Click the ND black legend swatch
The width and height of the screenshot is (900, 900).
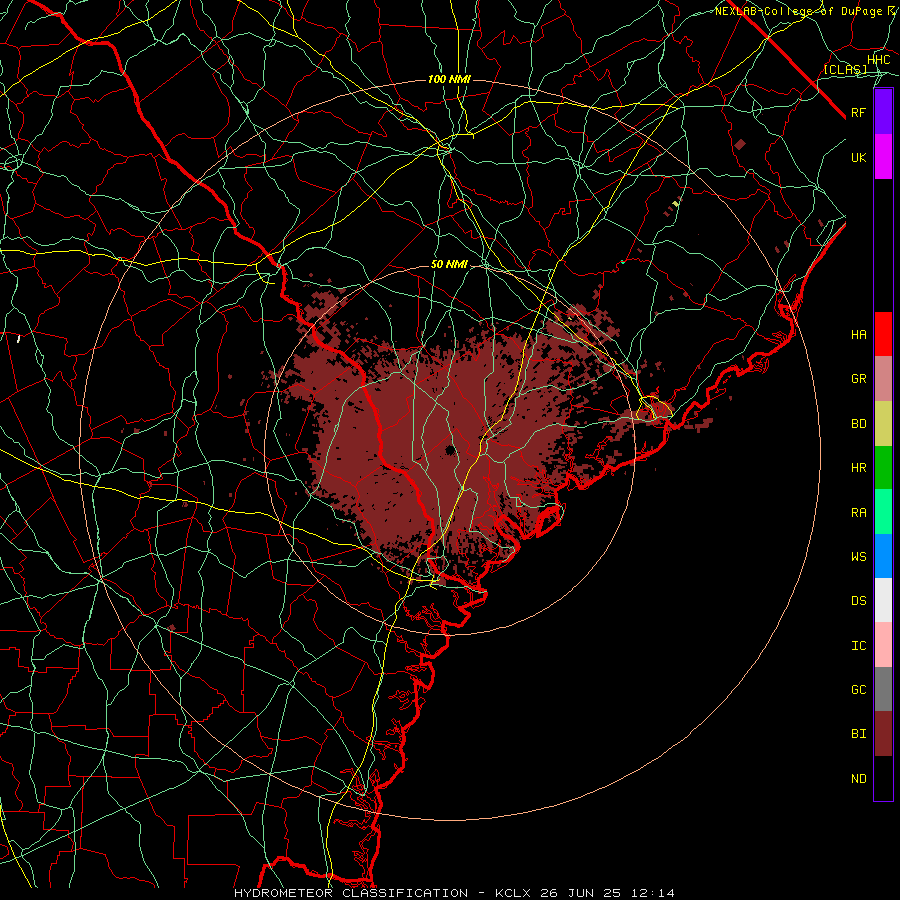tap(883, 778)
